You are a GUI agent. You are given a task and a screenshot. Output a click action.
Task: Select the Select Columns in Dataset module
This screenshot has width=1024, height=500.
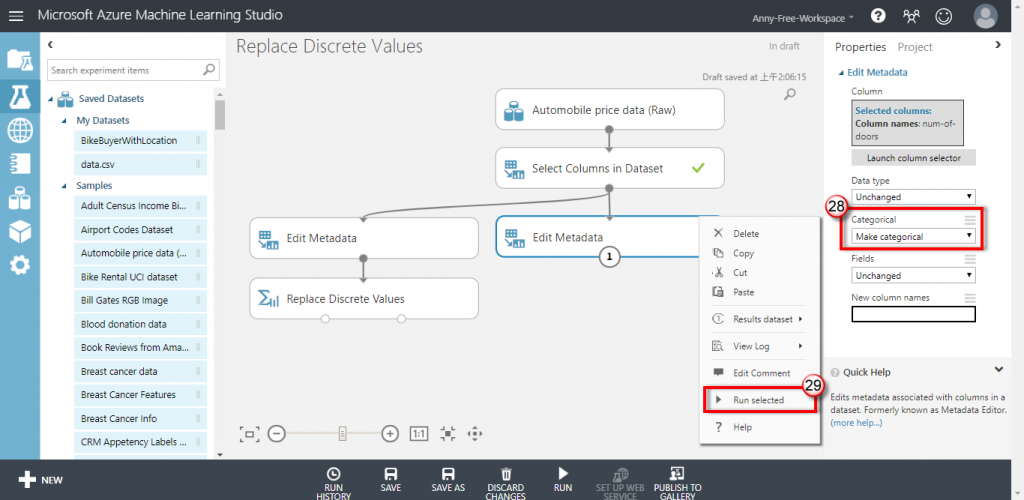610,168
